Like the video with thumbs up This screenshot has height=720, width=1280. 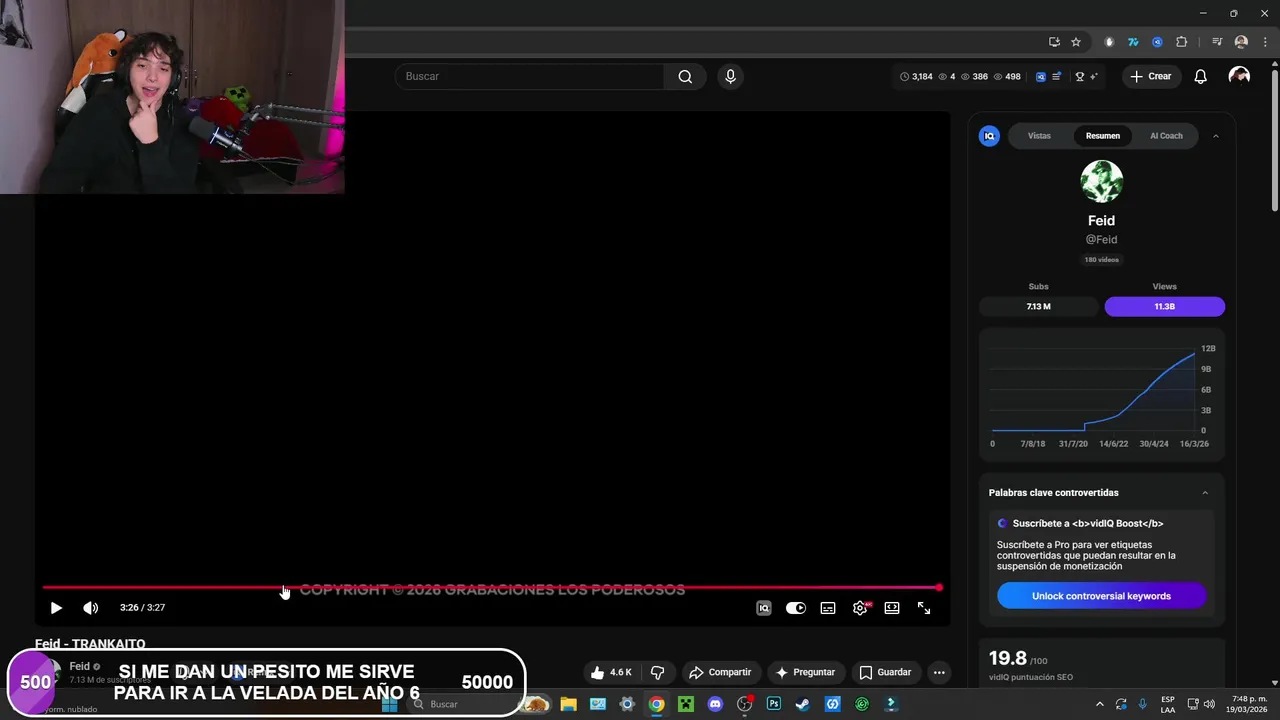coord(611,673)
